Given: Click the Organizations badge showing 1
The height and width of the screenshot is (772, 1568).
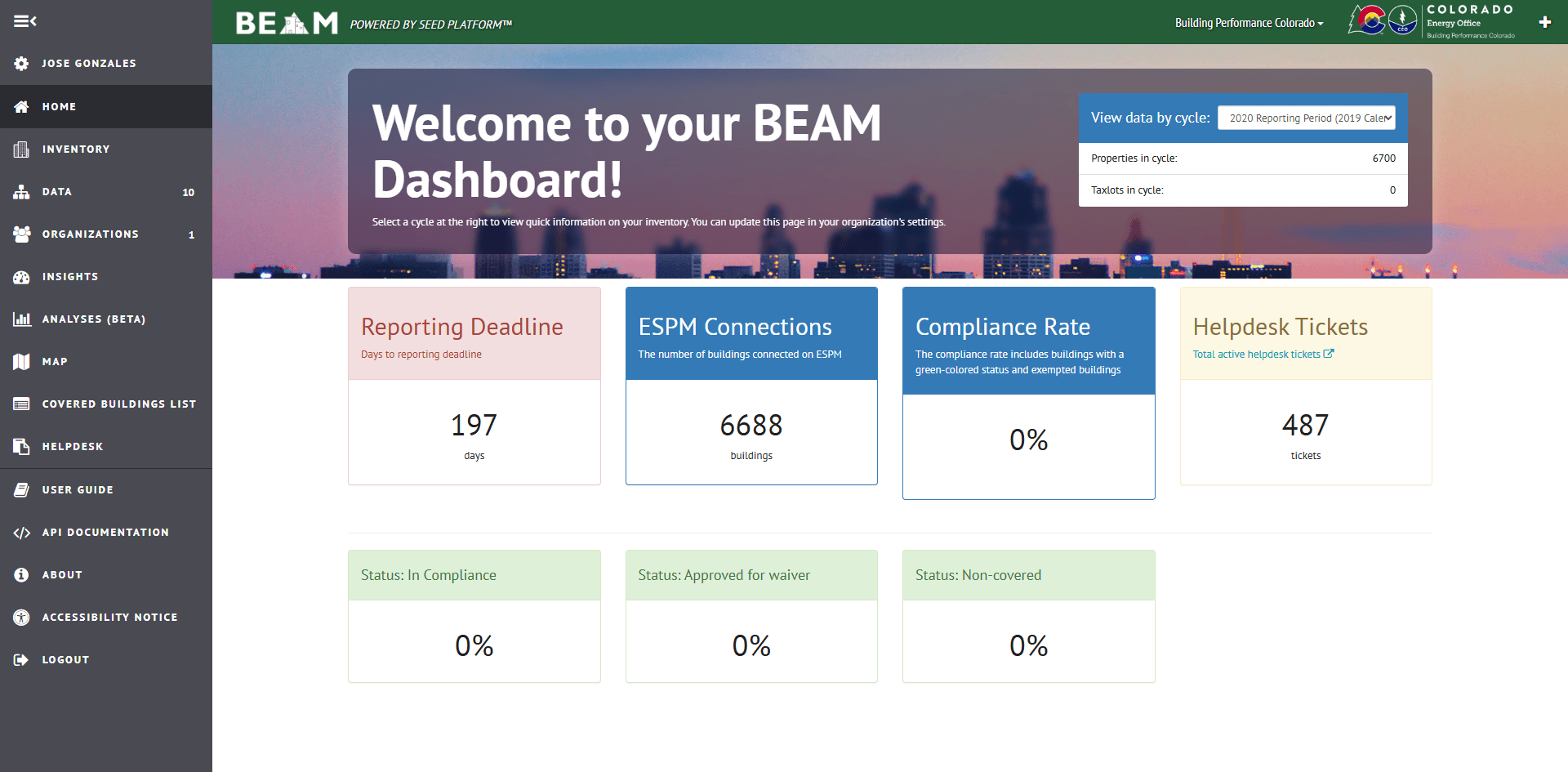Looking at the screenshot, I should point(192,235).
